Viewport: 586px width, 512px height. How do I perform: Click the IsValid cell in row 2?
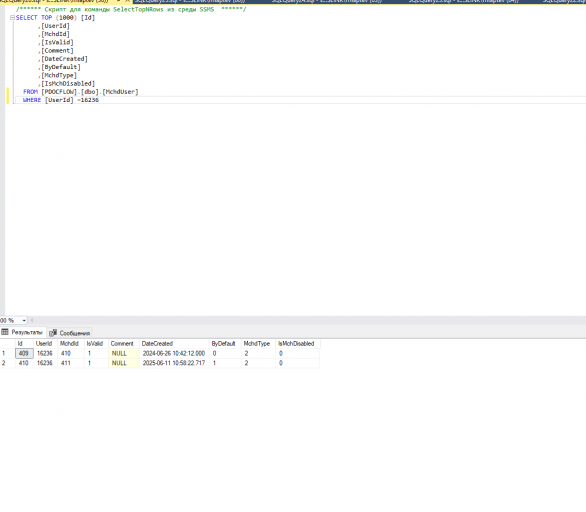tap(96, 363)
